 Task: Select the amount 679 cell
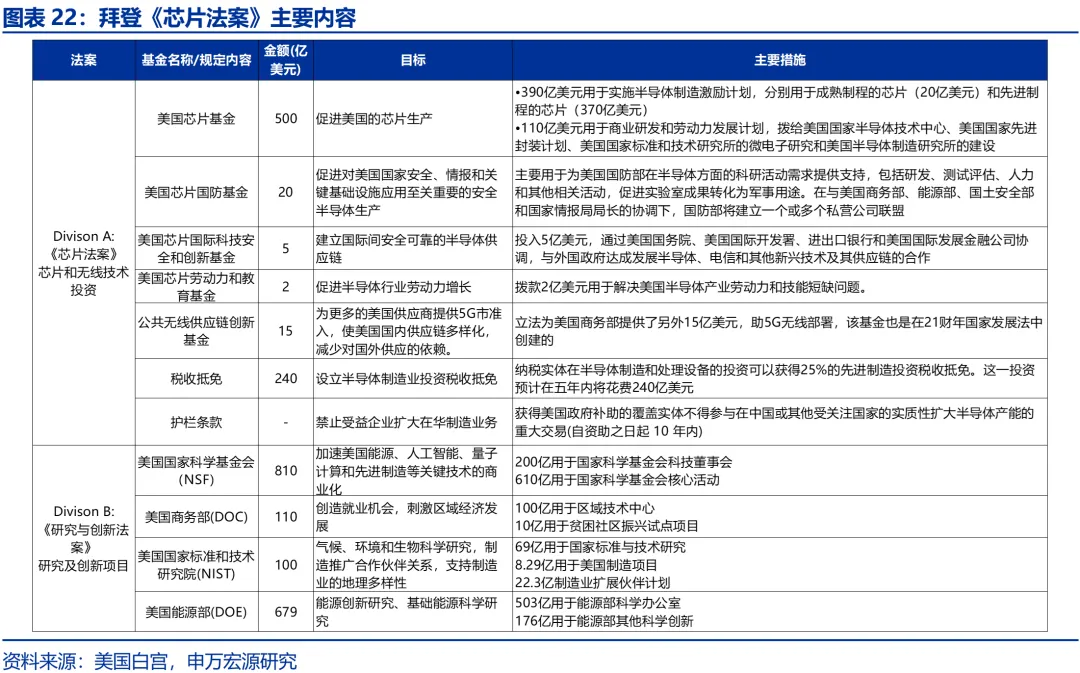285,611
